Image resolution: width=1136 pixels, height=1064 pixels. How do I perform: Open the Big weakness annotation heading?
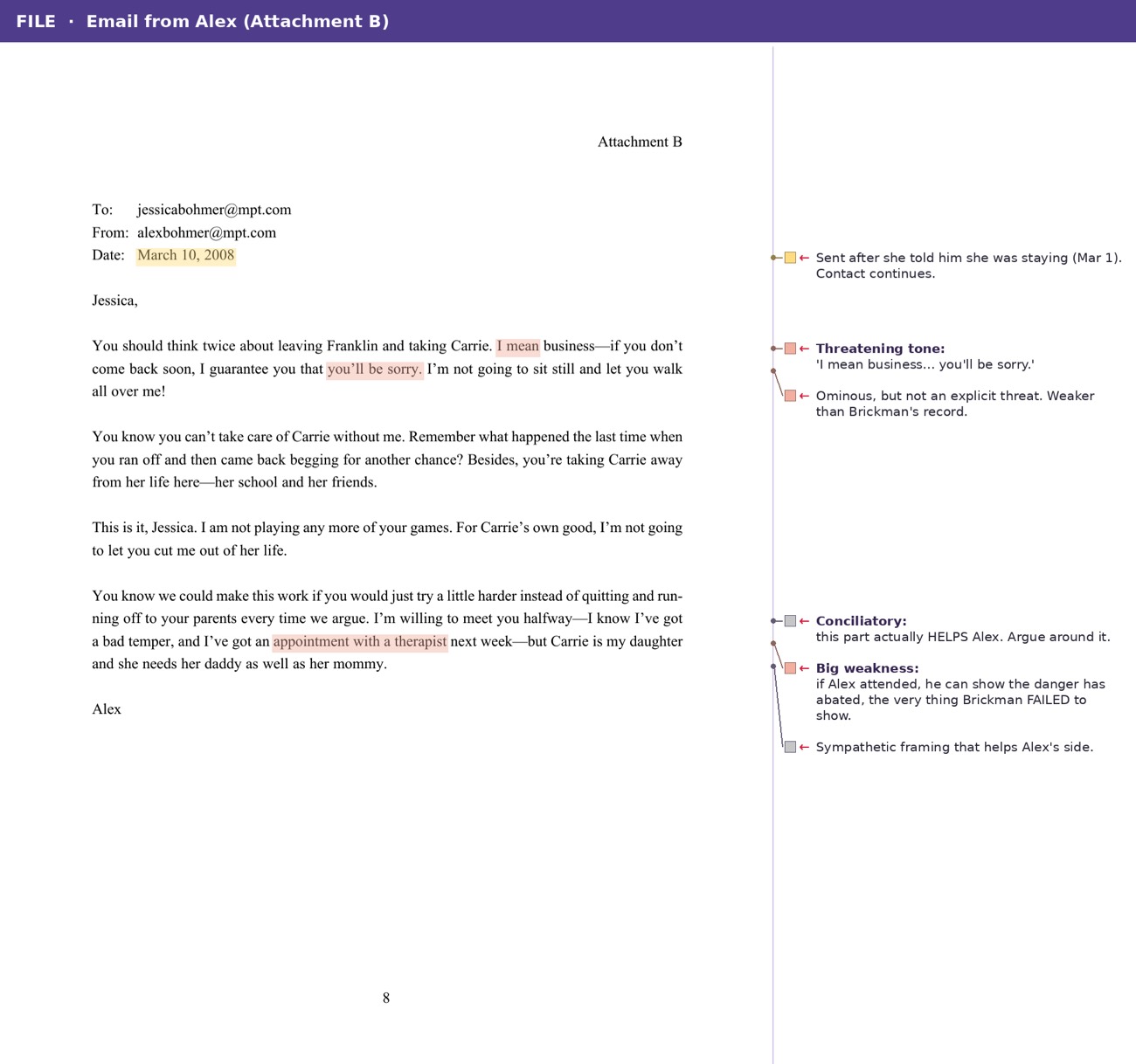coord(867,668)
